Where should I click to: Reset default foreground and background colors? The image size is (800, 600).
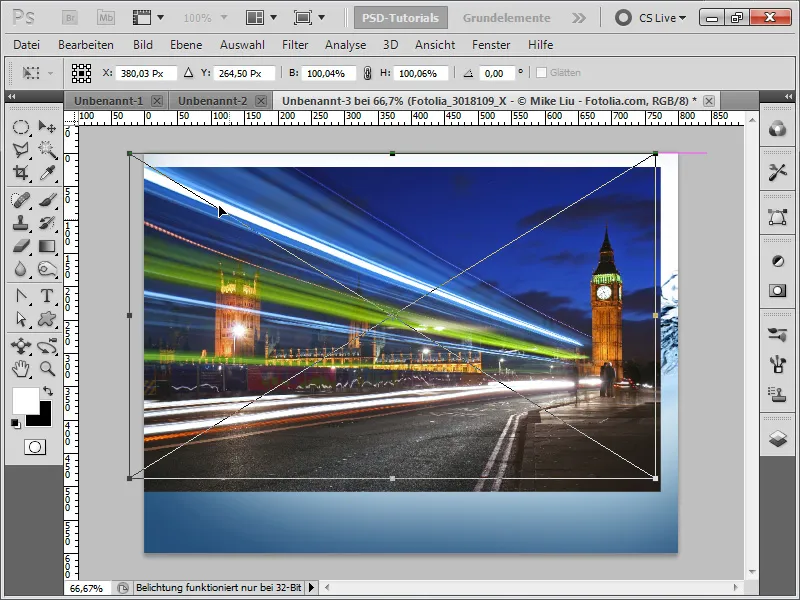point(15,423)
